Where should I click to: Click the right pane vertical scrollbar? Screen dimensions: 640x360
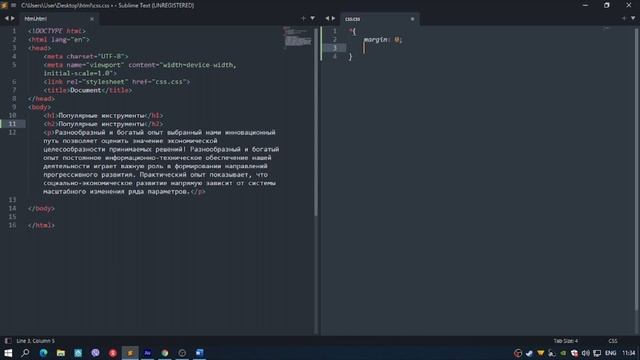tap(636, 168)
